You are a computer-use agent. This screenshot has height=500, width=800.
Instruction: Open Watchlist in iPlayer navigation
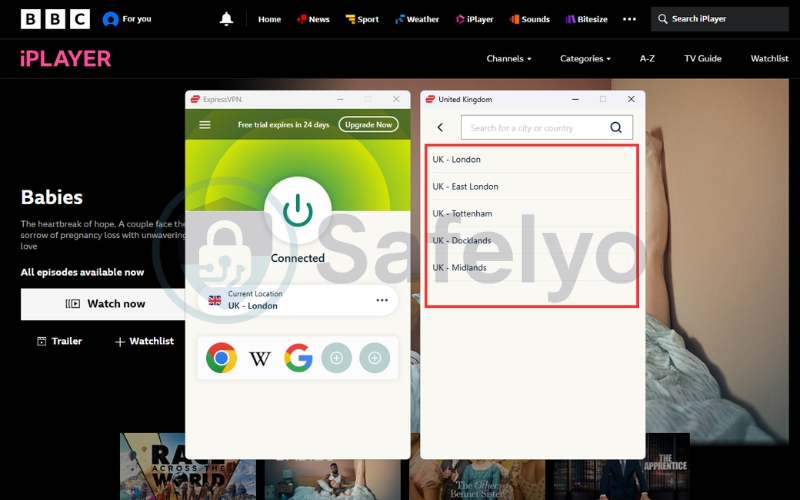tap(769, 59)
